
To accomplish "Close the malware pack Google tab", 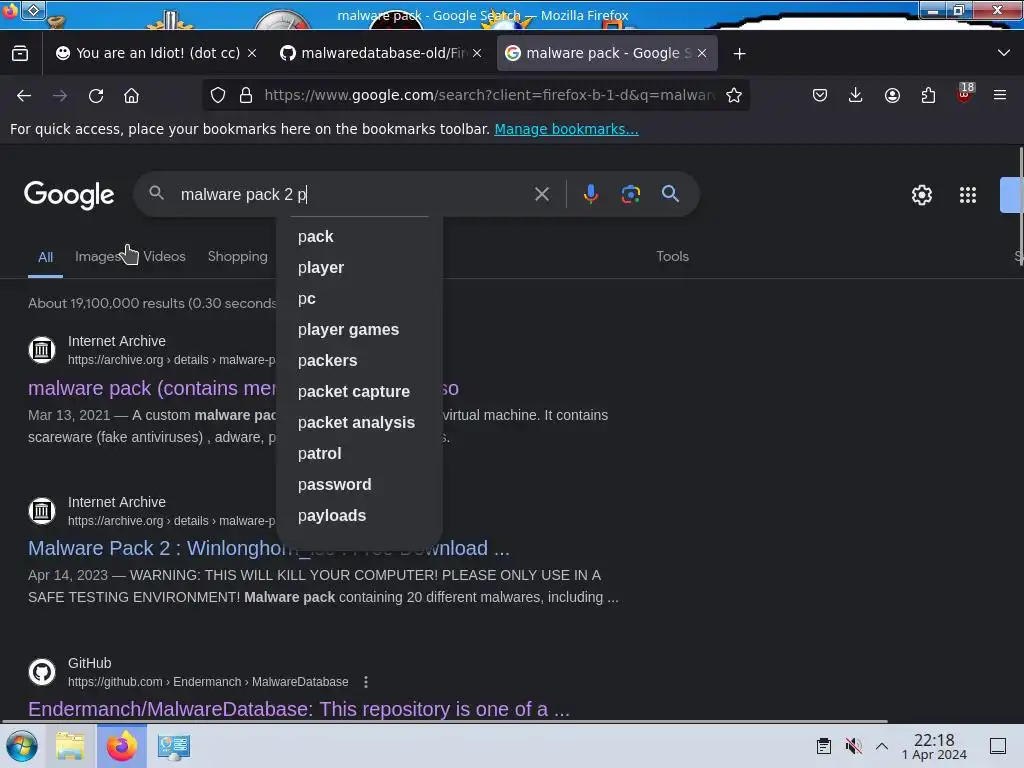I will coord(702,54).
